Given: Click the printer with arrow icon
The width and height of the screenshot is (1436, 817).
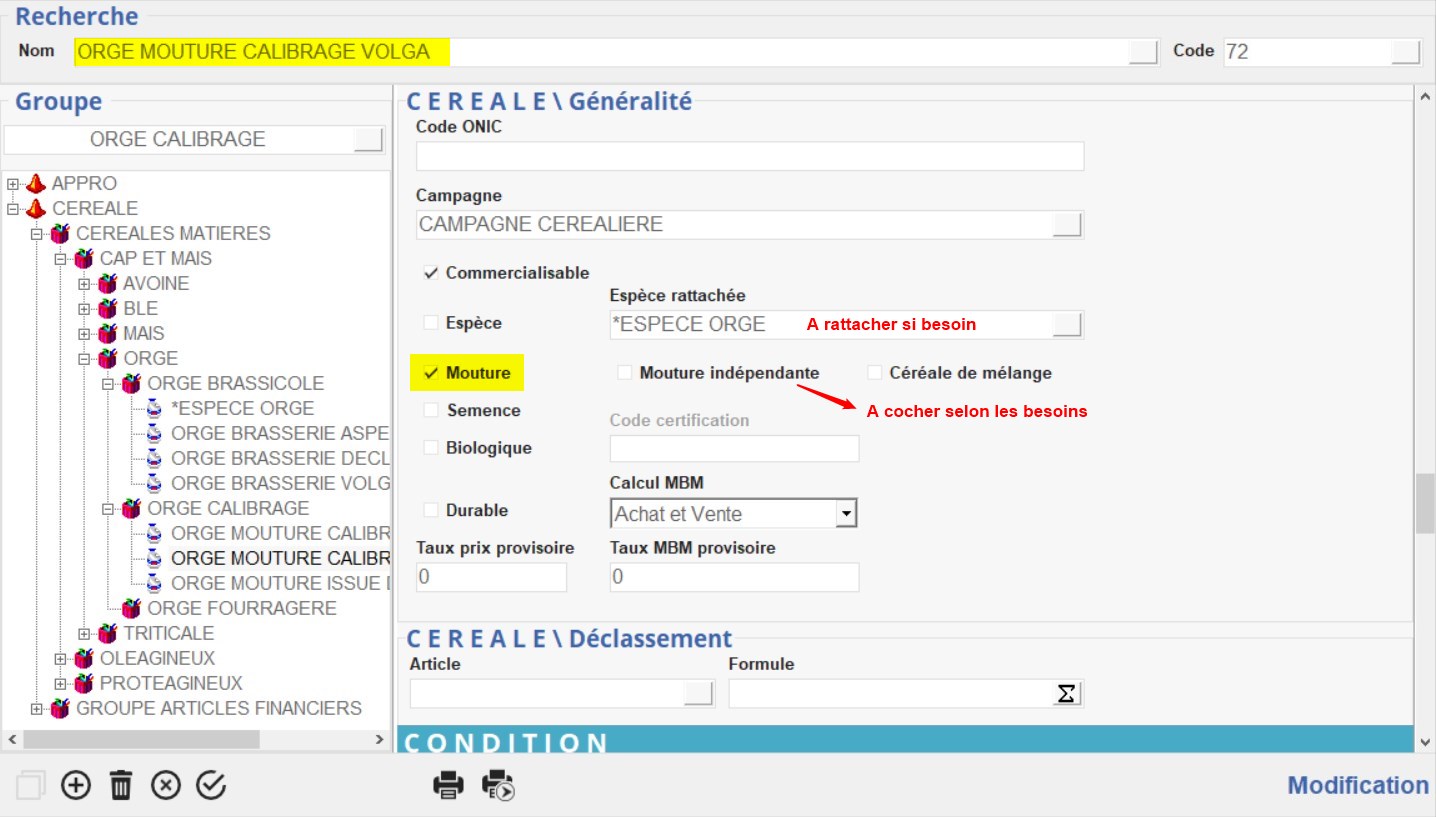Looking at the screenshot, I should pos(498,786).
